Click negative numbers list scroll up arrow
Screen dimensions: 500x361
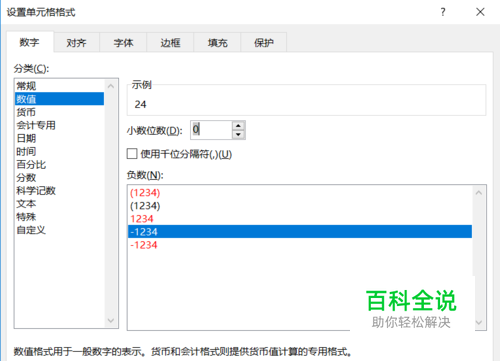479,193
